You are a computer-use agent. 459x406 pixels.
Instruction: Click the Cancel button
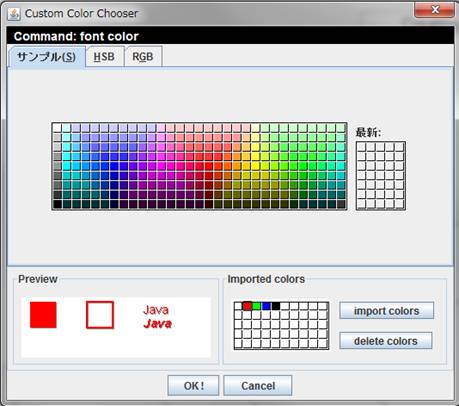pyautogui.click(x=258, y=386)
